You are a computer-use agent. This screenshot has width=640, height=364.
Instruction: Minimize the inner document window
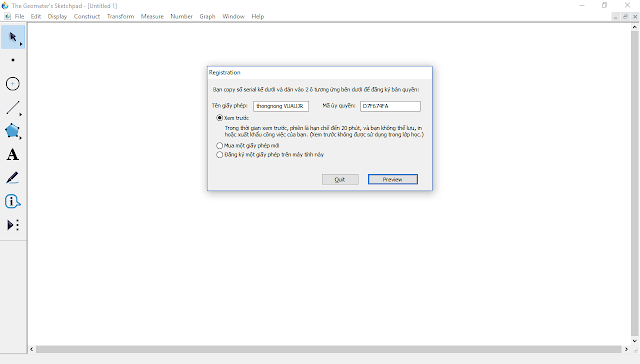616,17
